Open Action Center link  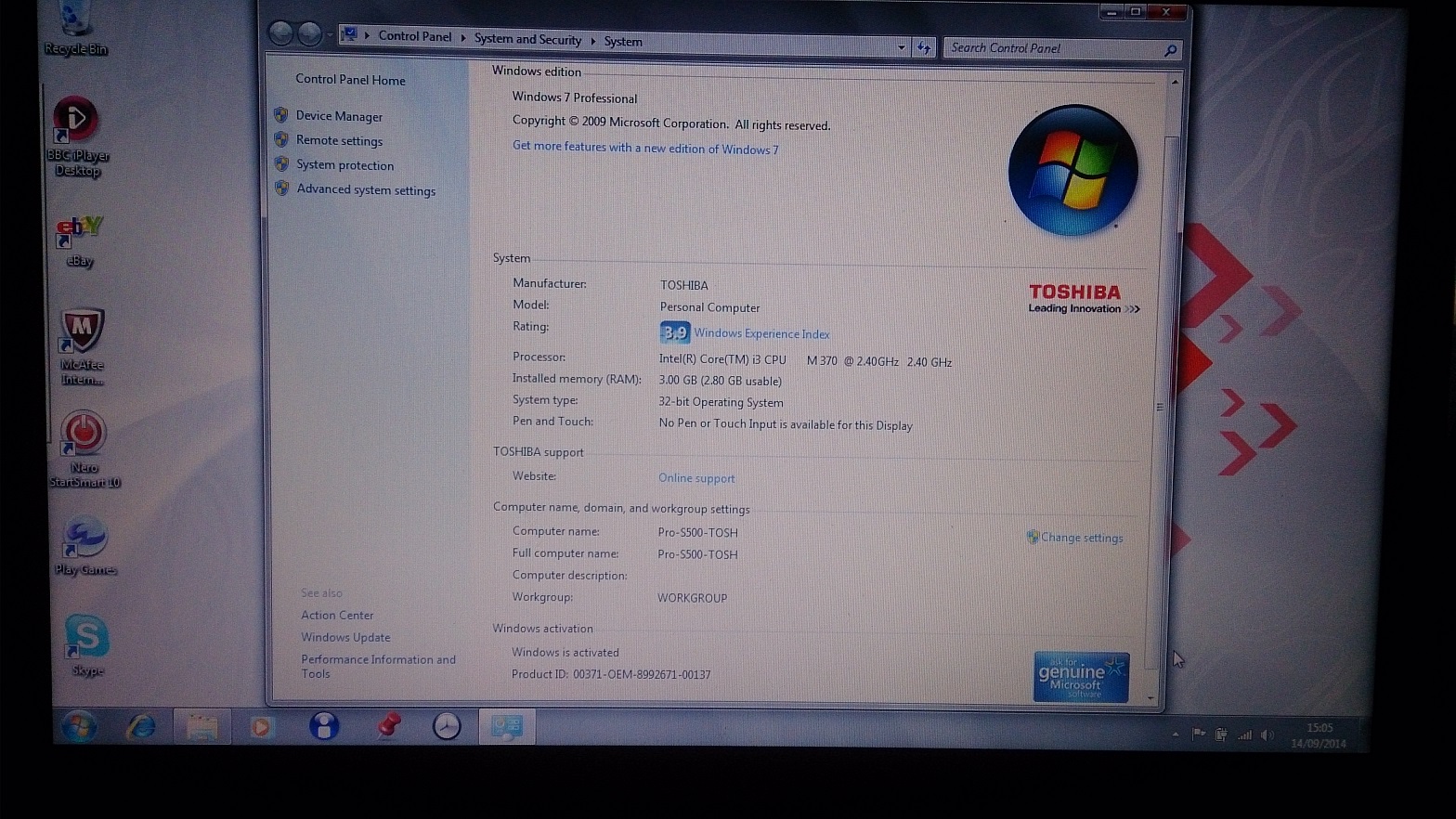tap(337, 615)
